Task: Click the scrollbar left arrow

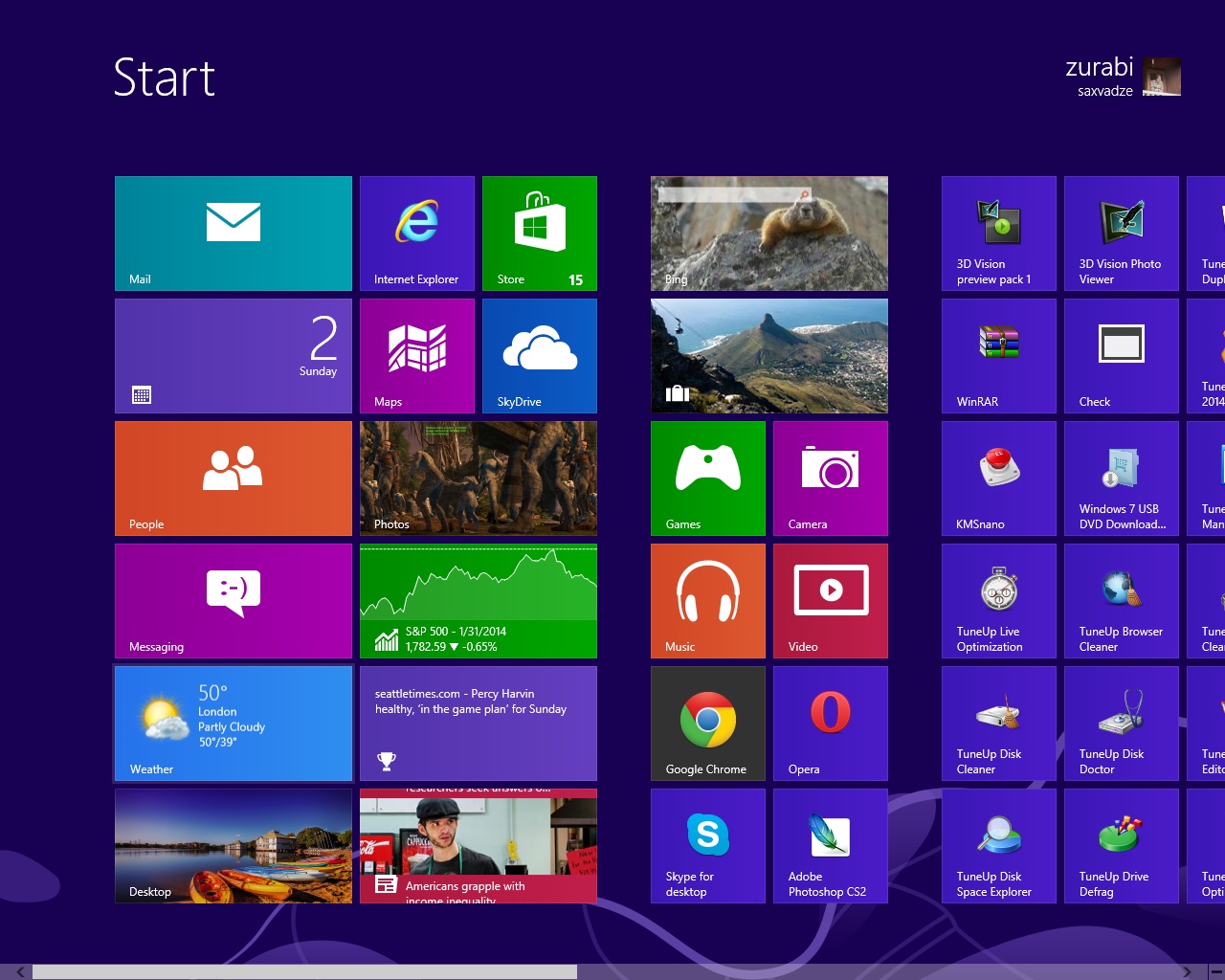Action: tap(20, 972)
